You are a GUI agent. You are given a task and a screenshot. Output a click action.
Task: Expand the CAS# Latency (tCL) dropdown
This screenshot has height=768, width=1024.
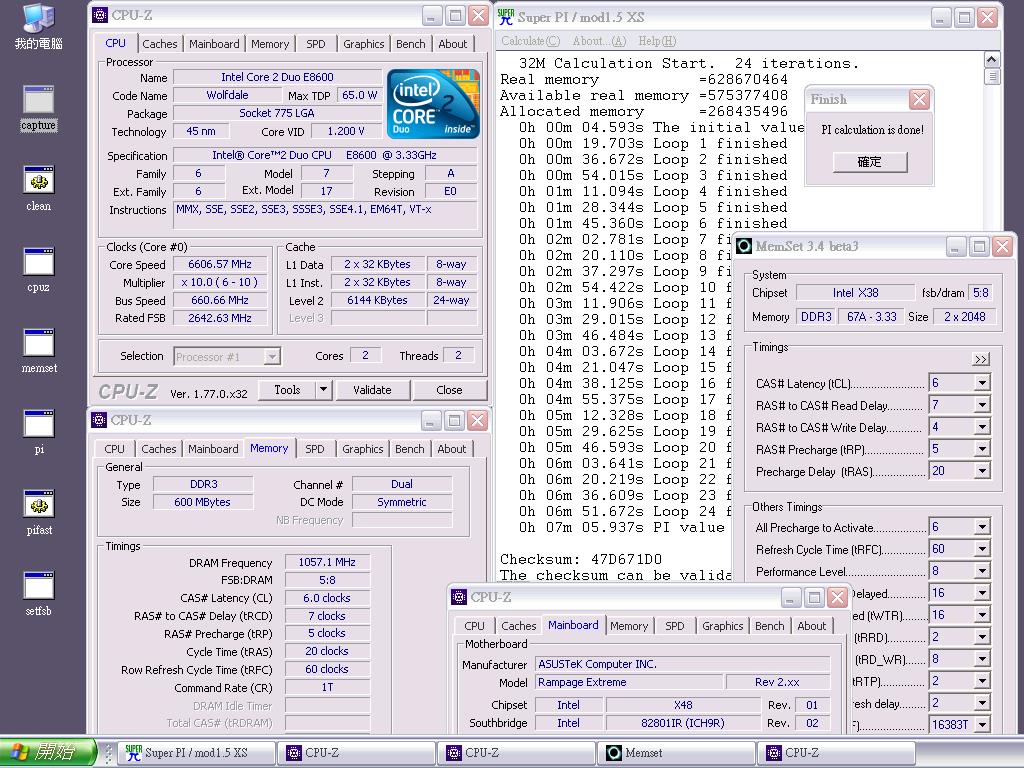pyautogui.click(x=981, y=383)
